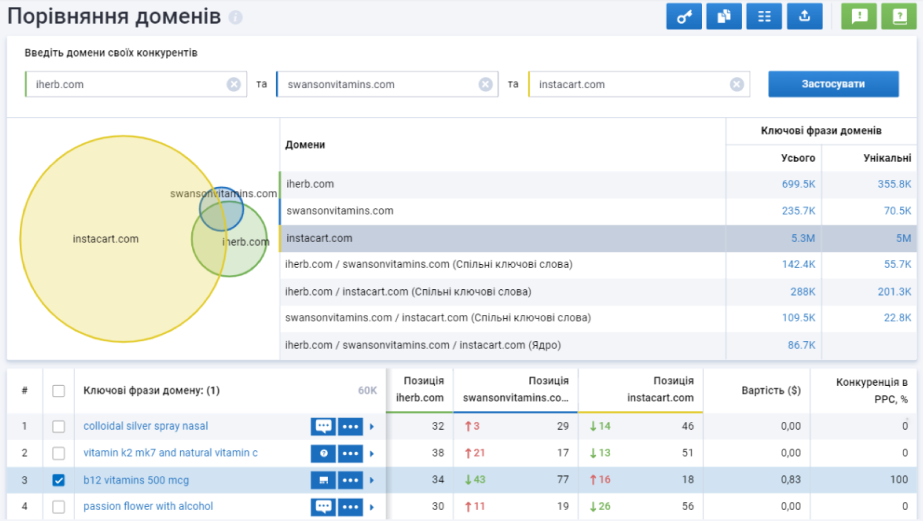Select swansonvitamins.com row in domains table

click(x=597, y=211)
